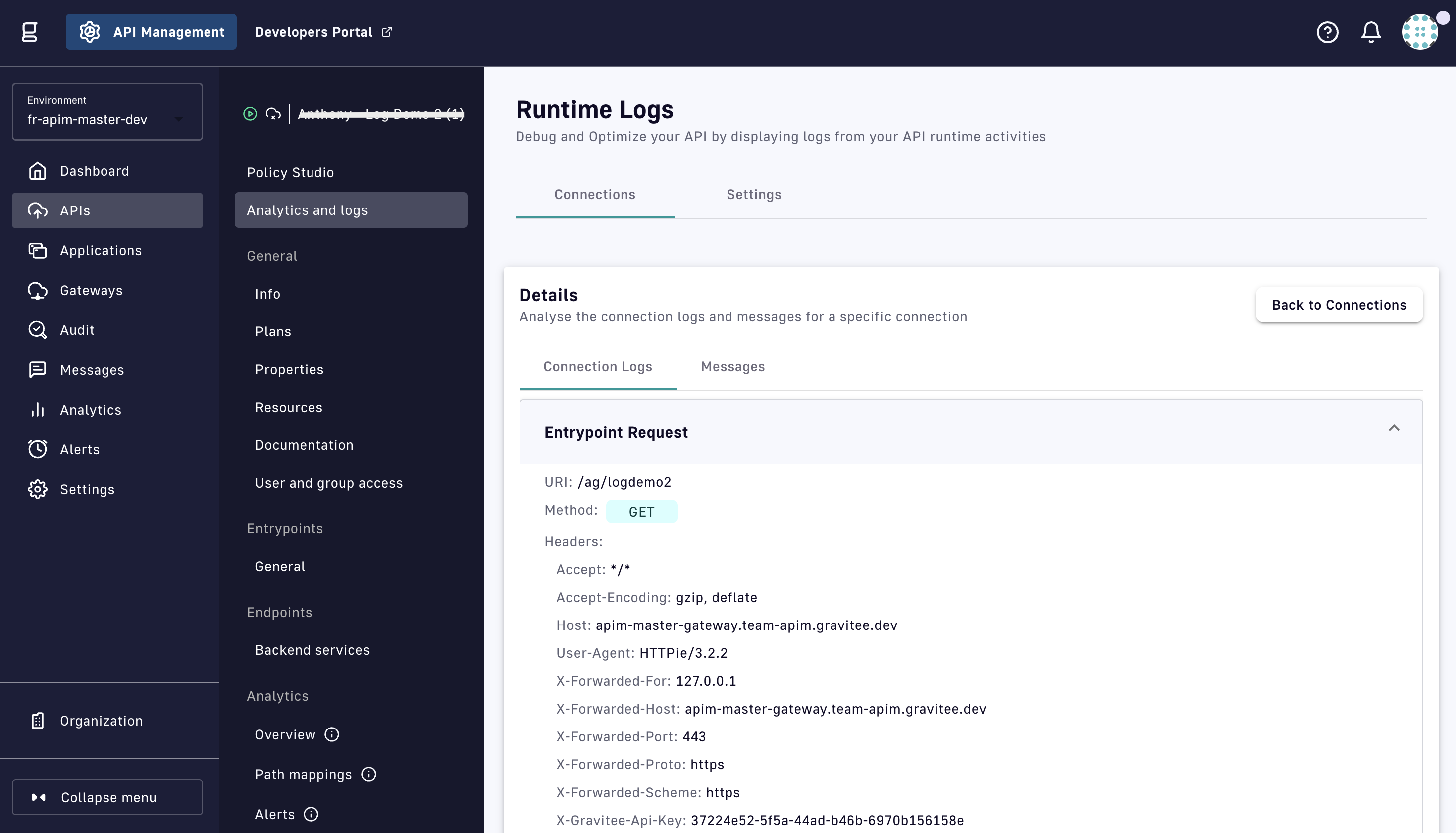This screenshot has height=833, width=1456.
Task: Click the green API started status icon
Action: [250, 114]
